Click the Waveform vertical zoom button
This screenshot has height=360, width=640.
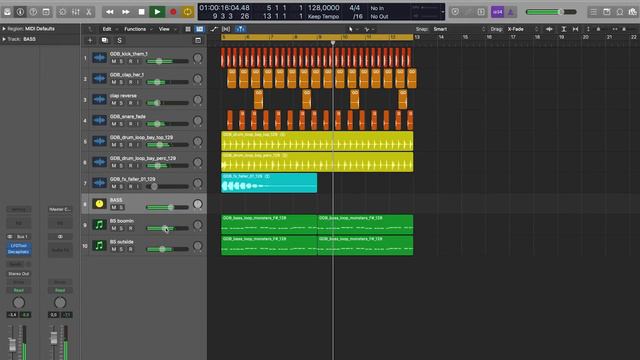point(549,29)
